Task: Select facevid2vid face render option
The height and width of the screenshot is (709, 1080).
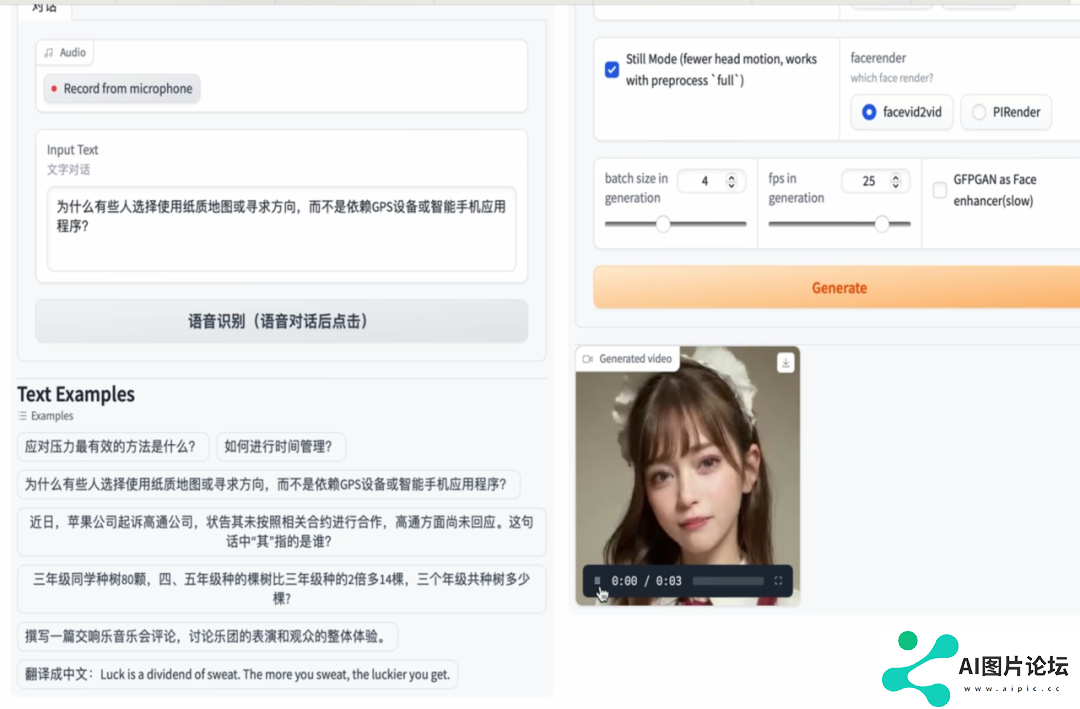Action: [x=902, y=112]
